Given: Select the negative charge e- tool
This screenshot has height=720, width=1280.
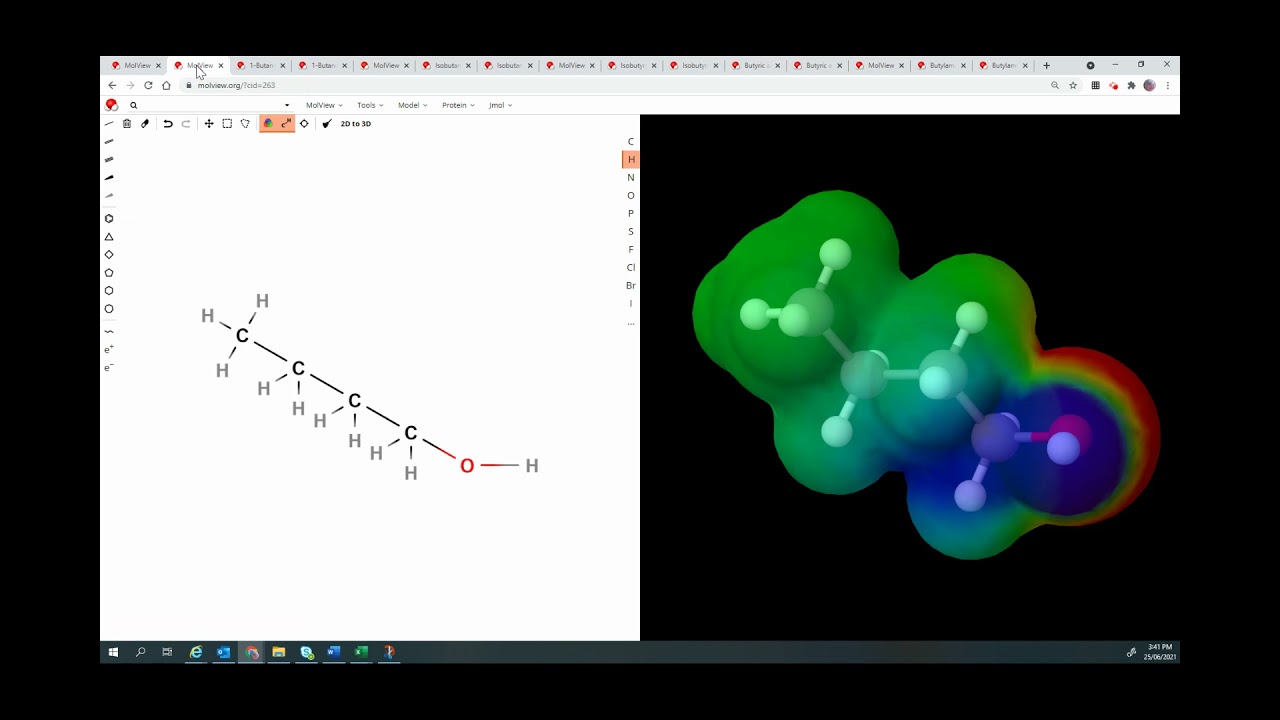Looking at the screenshot, I should [109, 367].
